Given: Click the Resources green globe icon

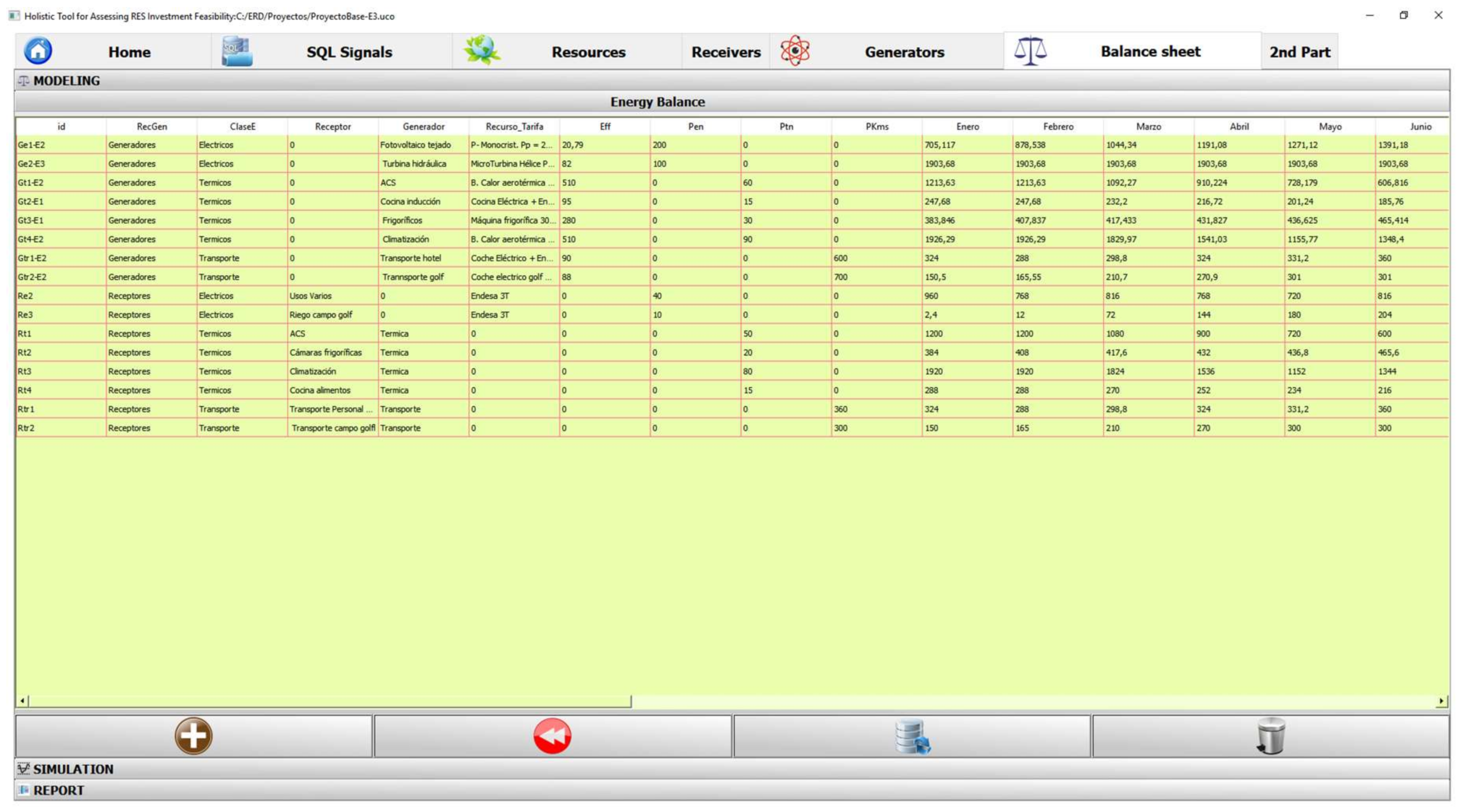Looking at the screenshot, I should point(482,50).
